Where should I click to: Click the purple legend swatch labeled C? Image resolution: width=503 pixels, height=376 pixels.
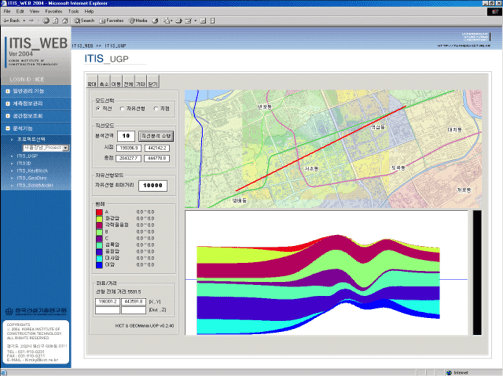coord(99,239)
